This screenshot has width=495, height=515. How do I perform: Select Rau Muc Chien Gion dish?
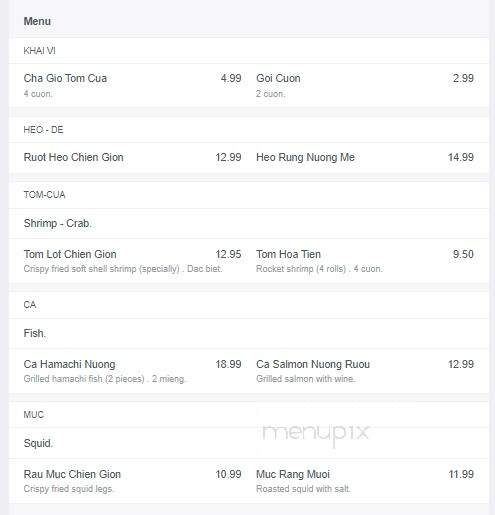point(72,474)
